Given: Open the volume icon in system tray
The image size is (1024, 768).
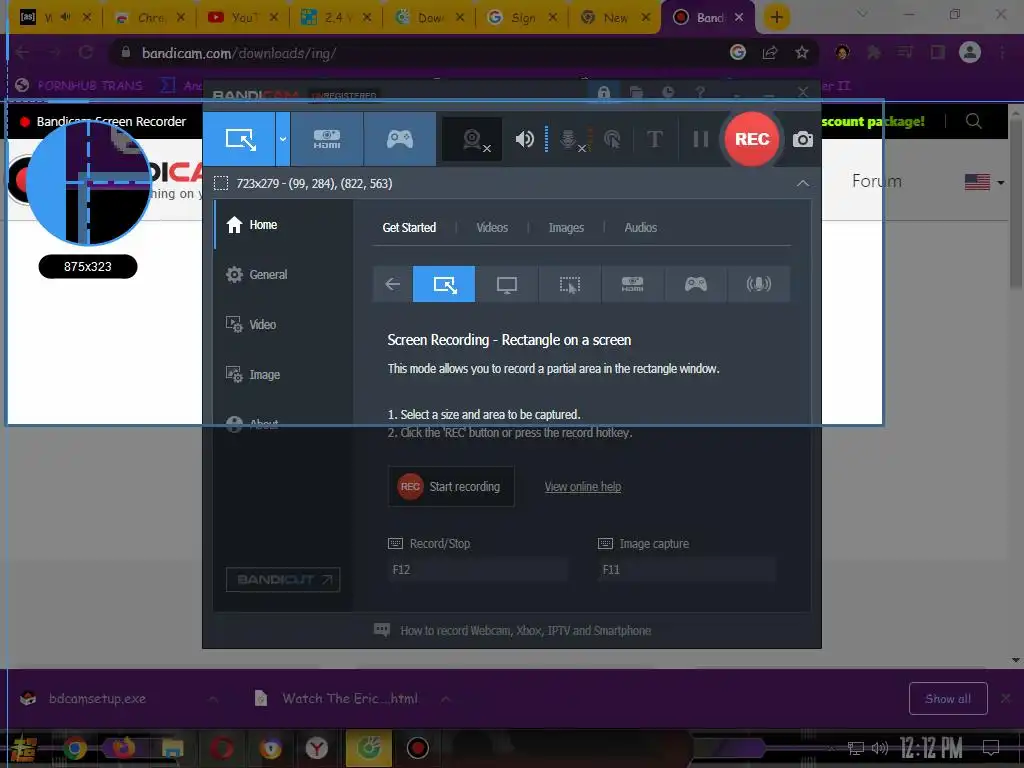Looking at the screenshot, I should 880,748.
